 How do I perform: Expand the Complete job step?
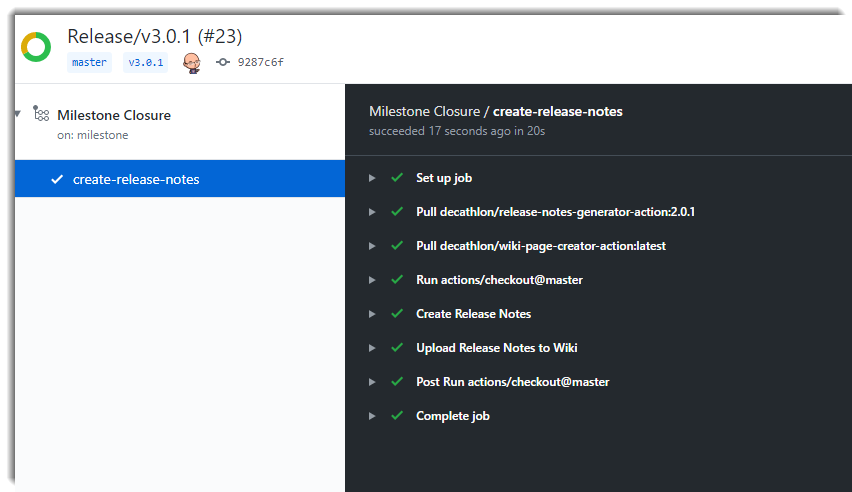[372, 416]
